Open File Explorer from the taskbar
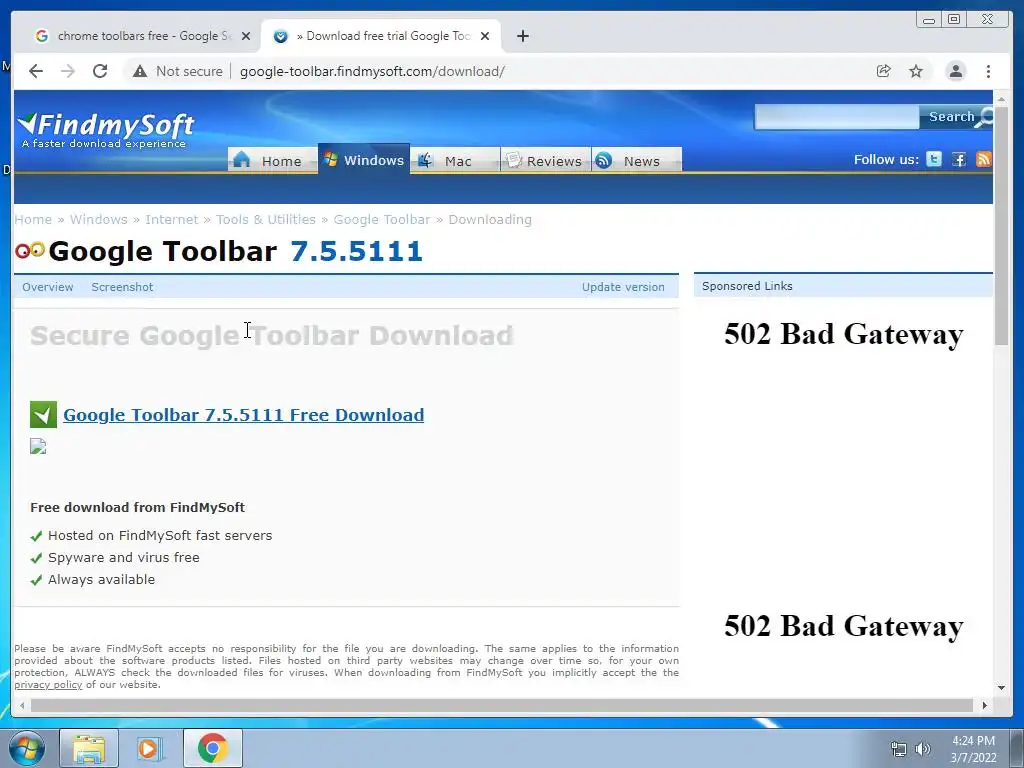The width and height of the screenshot is (1024, 768). 89,748
